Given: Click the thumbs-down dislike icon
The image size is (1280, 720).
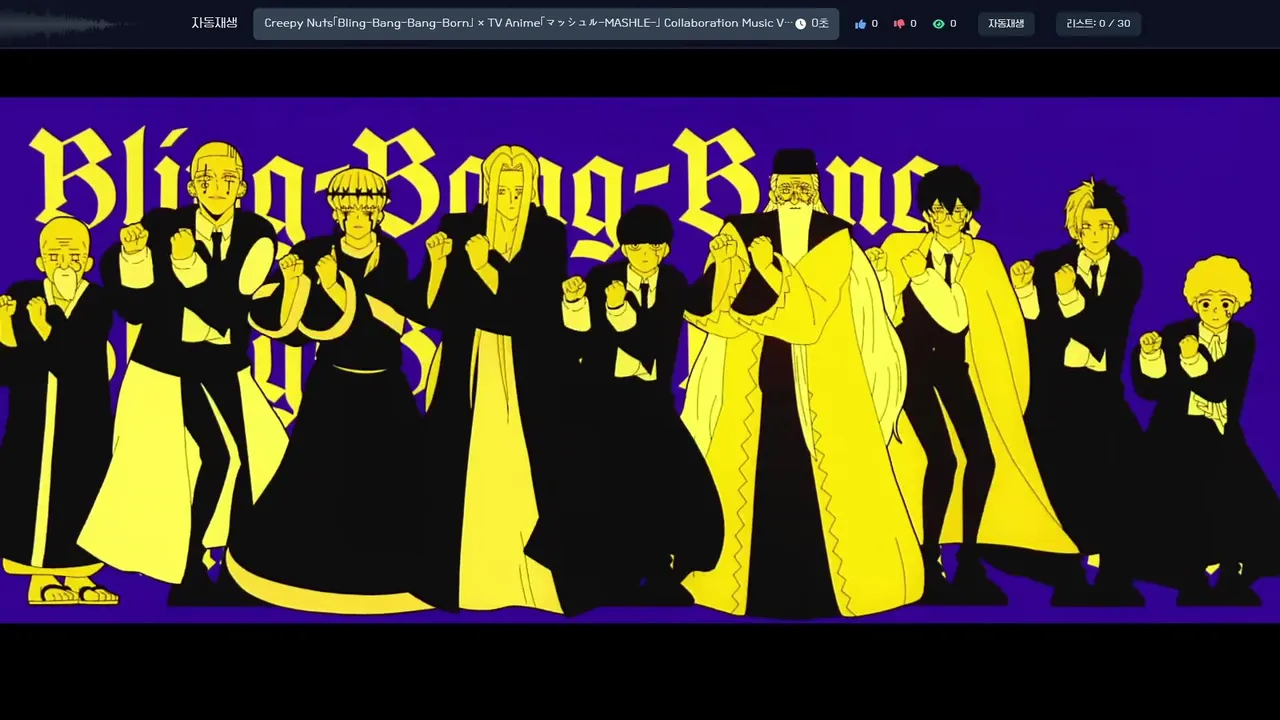Looking at the screenshot, I should coord(899,24).
